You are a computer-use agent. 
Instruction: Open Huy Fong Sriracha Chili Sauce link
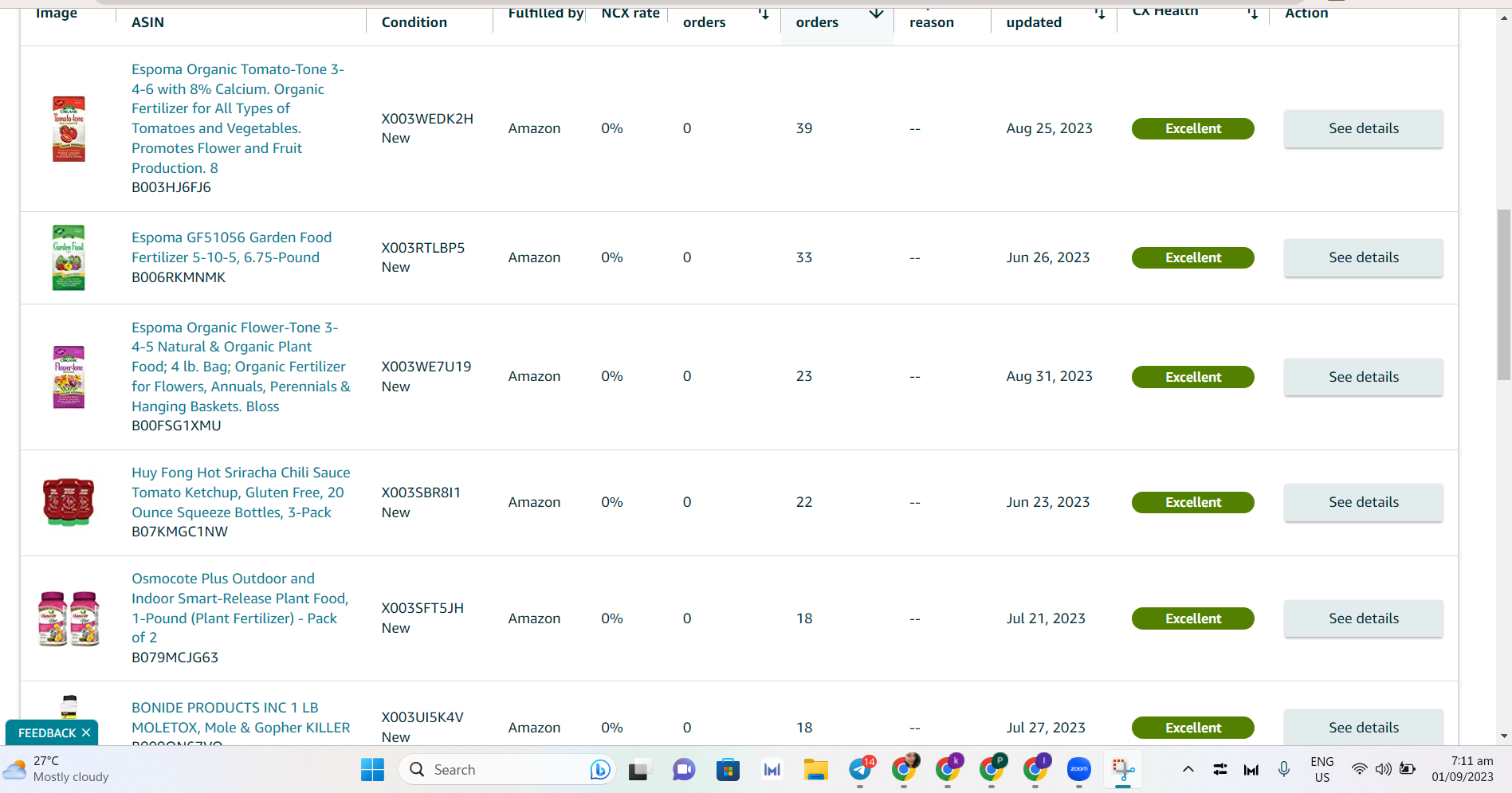tap(241, 493)
